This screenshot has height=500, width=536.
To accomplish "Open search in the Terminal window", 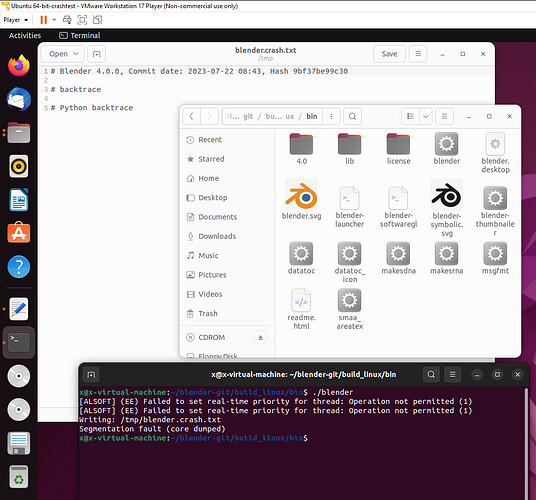I will point(431,375).
